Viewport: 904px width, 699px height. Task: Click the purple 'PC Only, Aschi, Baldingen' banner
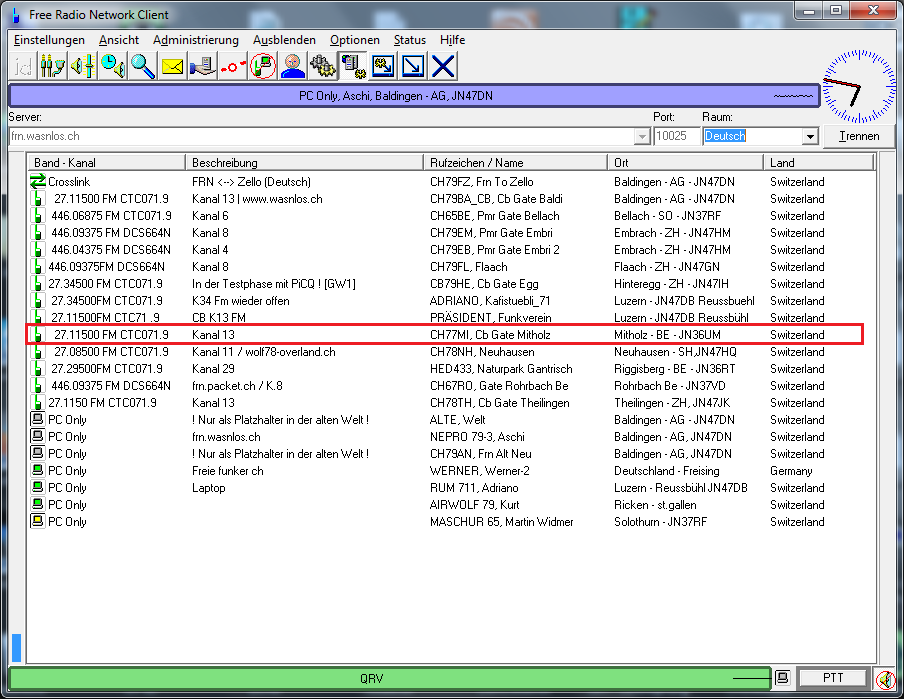(x=414, y=96)
